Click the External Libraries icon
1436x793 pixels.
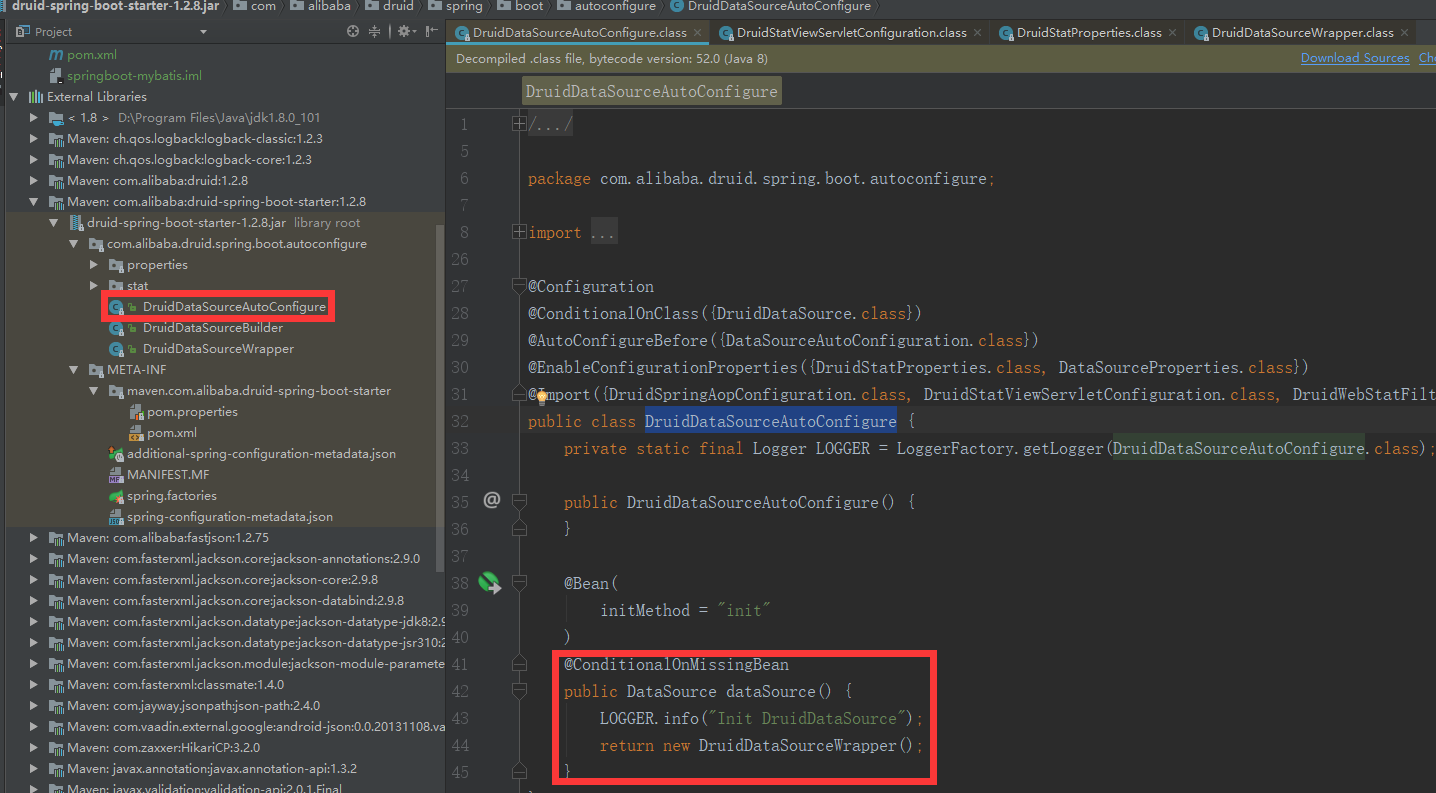[36, 97]
